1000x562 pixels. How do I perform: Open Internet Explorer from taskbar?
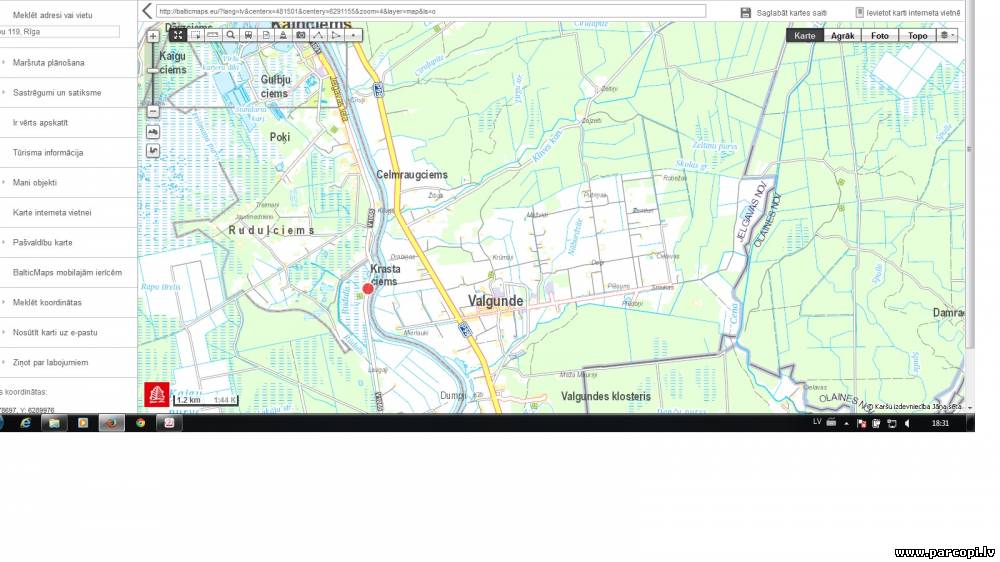(x=26, y=423)
